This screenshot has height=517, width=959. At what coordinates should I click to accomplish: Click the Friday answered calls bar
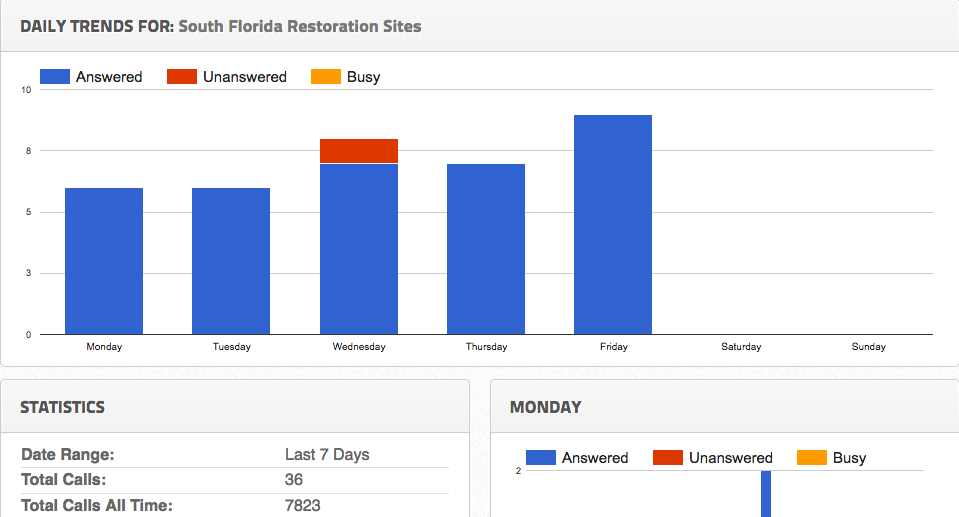[613, 225]
